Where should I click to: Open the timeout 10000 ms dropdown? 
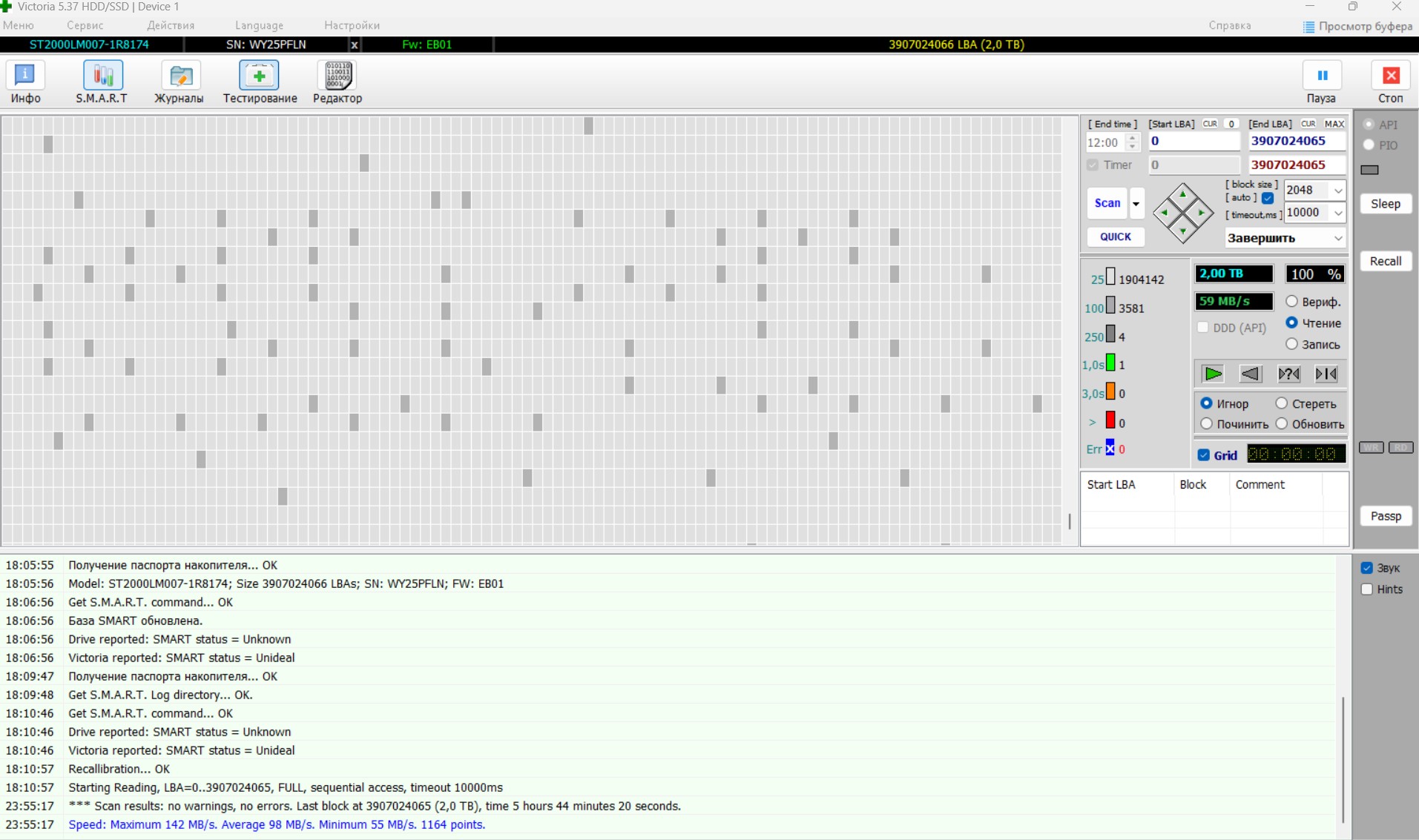[x=1337, y=214]
